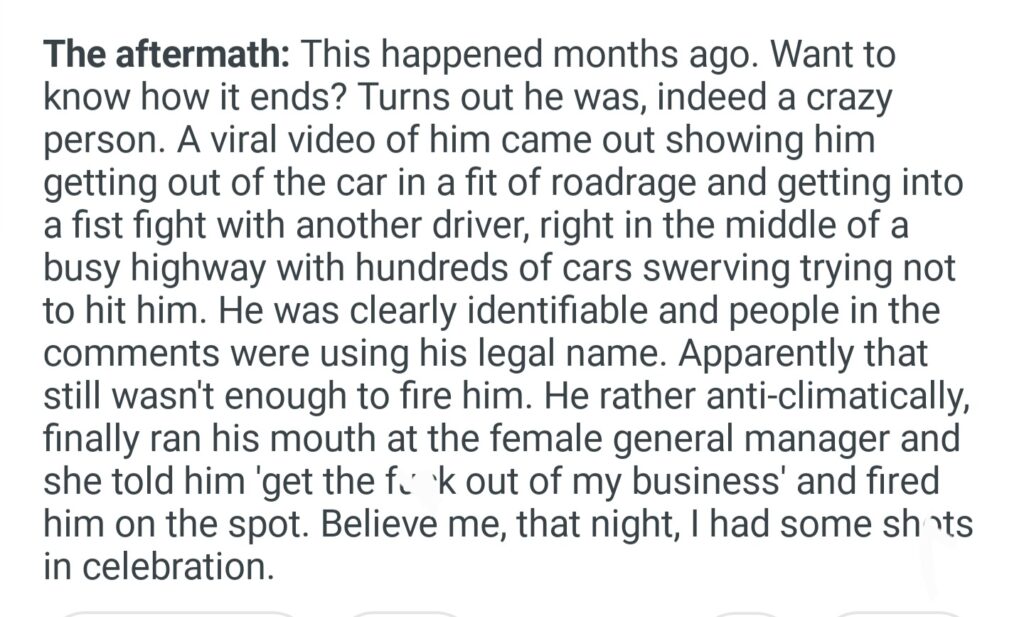
Task: Click the bold 'The aftermath:' heading
Action: click(x=166, y=54)
